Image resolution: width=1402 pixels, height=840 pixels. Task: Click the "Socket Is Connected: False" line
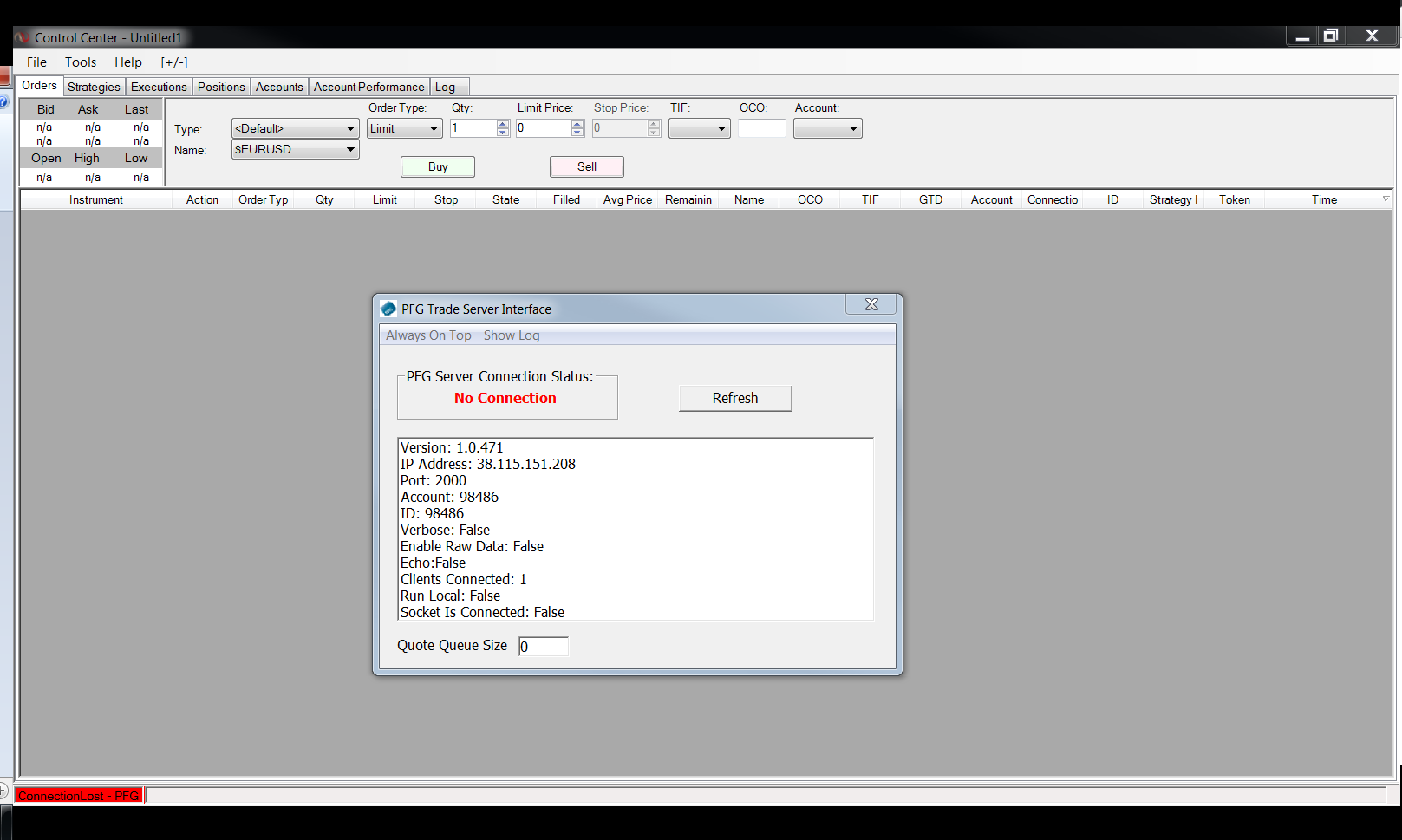coord(482,612)
